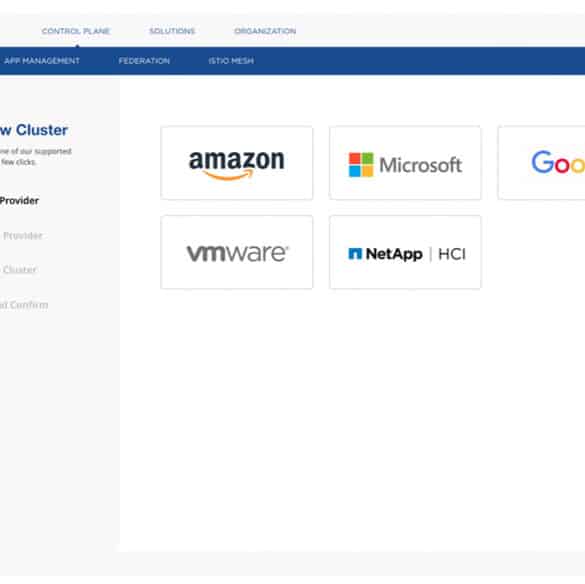Click the bold Provider wizard step

(x=19, y=201)
